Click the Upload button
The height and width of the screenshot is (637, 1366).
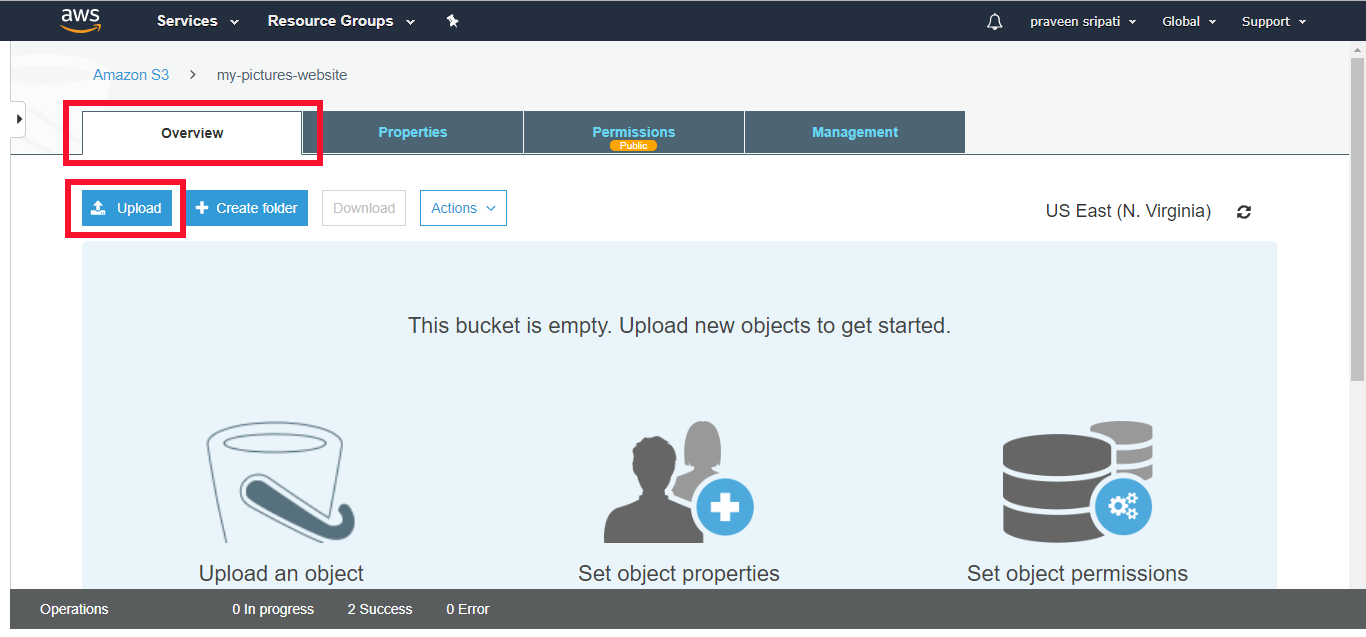(126, 207)
